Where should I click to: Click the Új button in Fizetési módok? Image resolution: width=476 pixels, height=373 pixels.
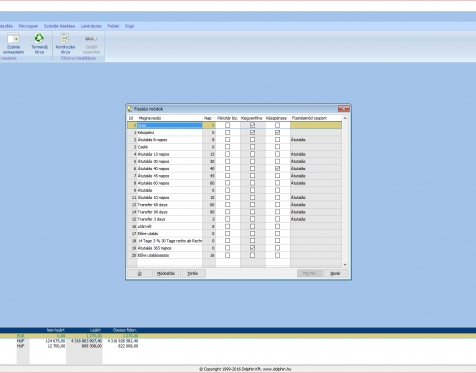[140, 273]
